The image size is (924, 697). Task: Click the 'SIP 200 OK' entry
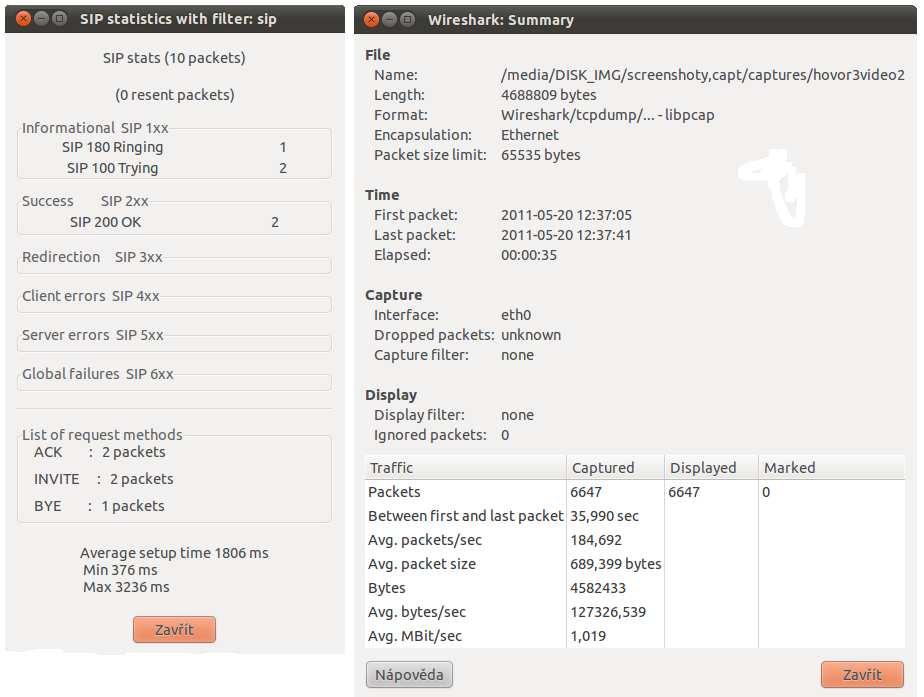pyautogui.click(x=174, y=222)
